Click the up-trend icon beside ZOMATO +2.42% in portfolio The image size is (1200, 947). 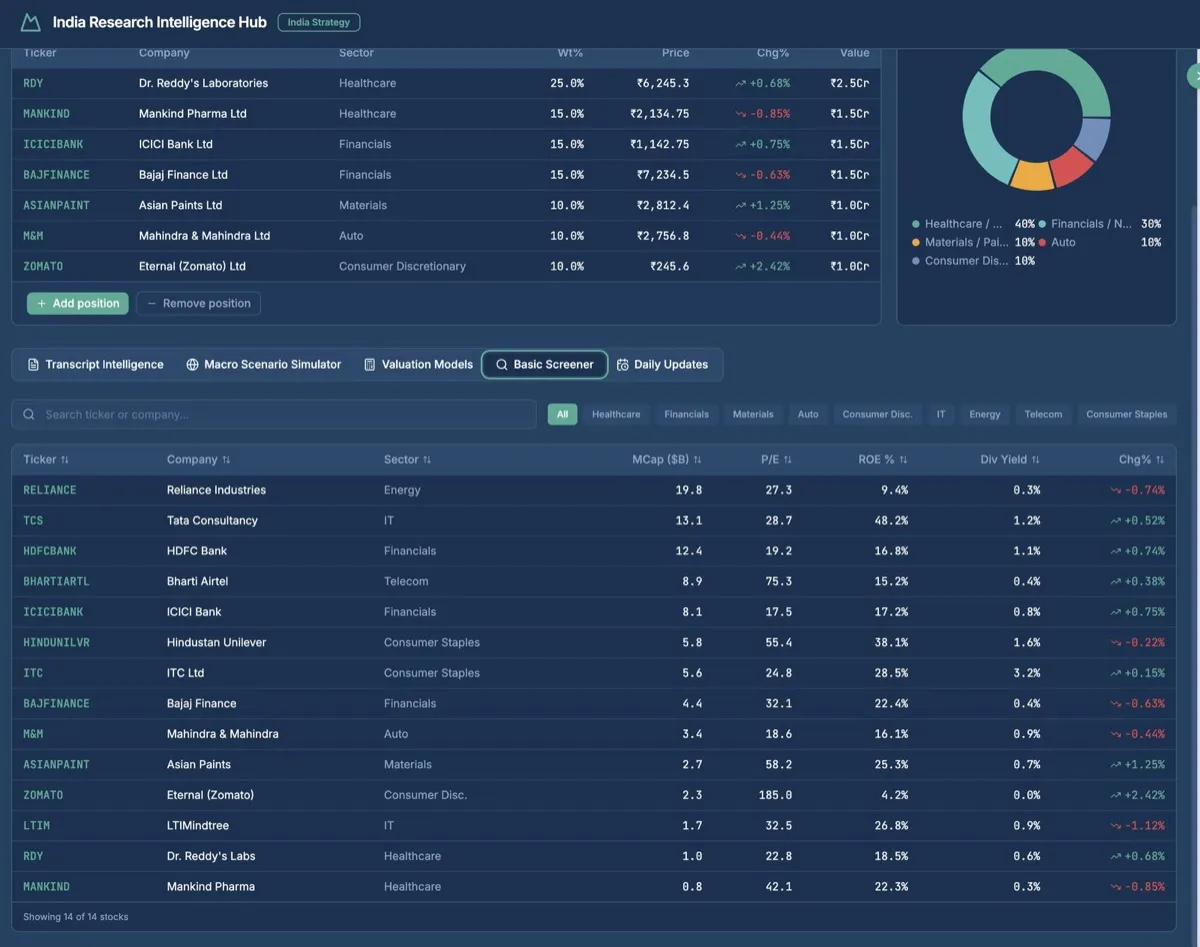pos(740,267)
